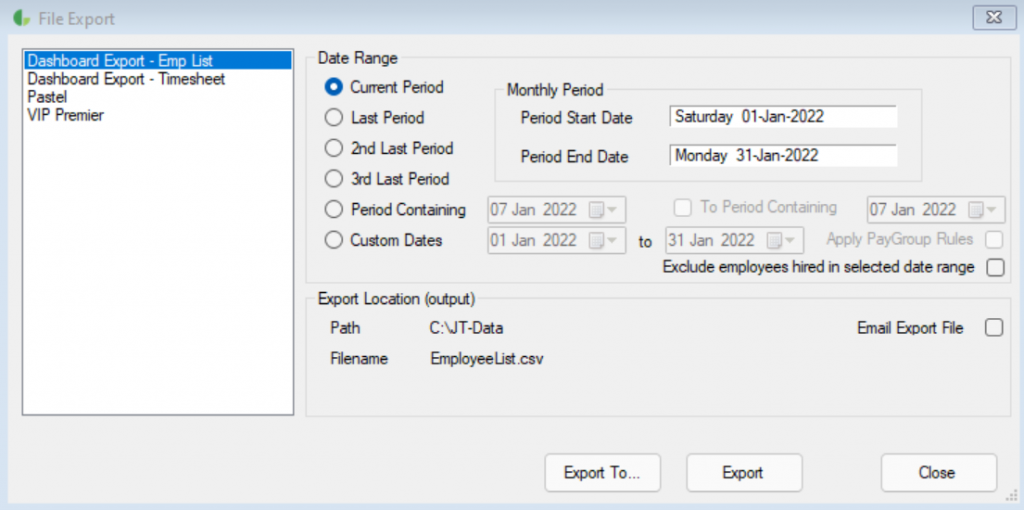Enable the Email Export File checkbox

(993, 328)
